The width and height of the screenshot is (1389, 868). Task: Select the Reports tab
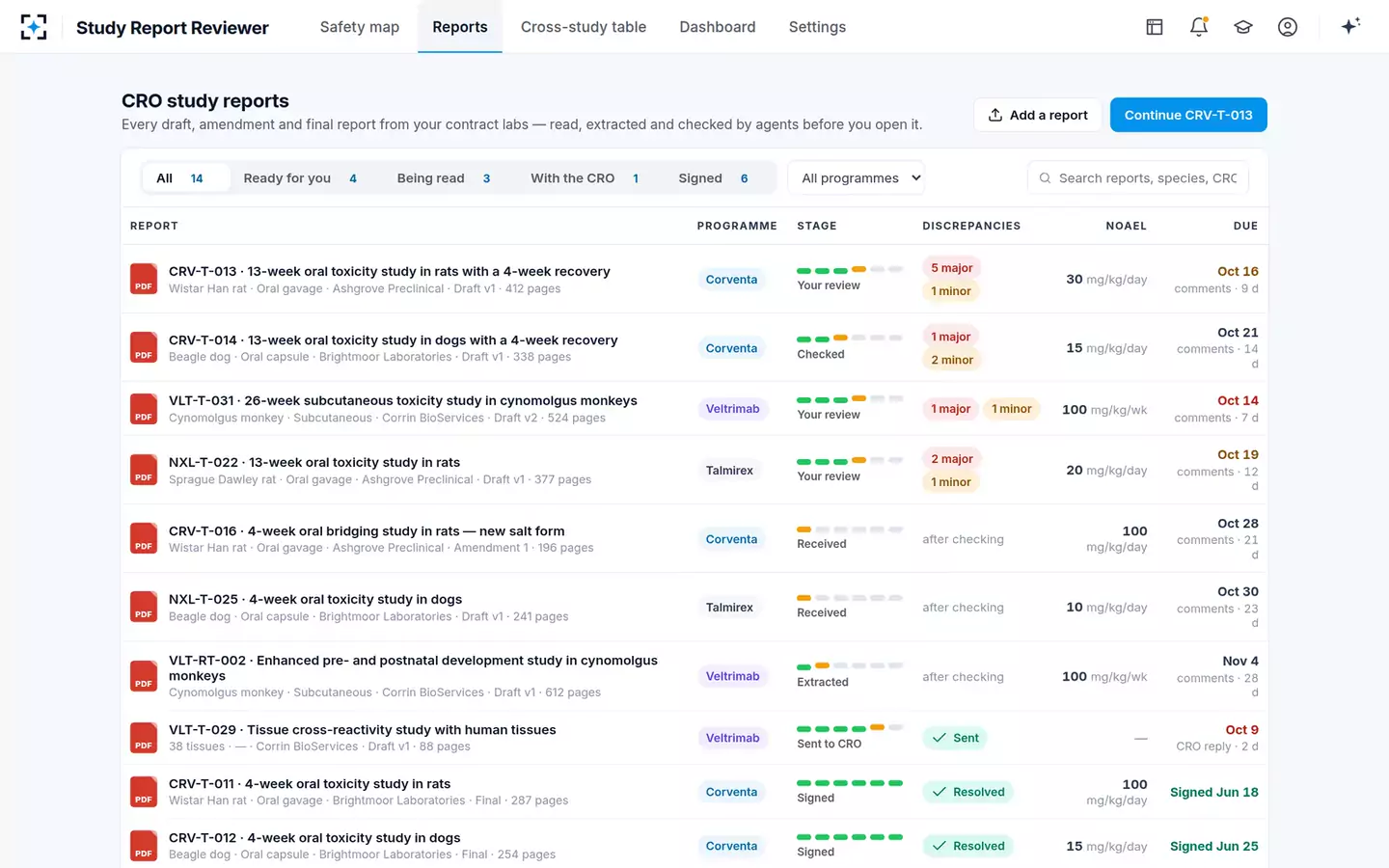pos(460,27)
